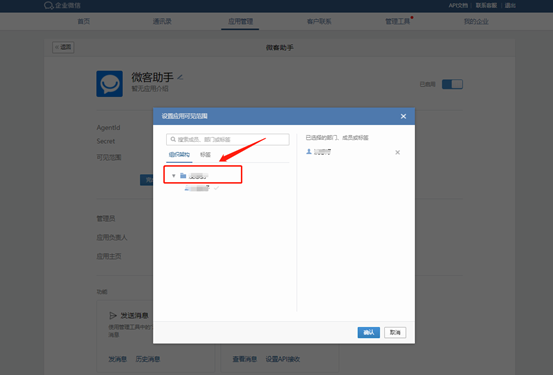Click the 取消 button
The image size is (553, 375).
point(395,332)
